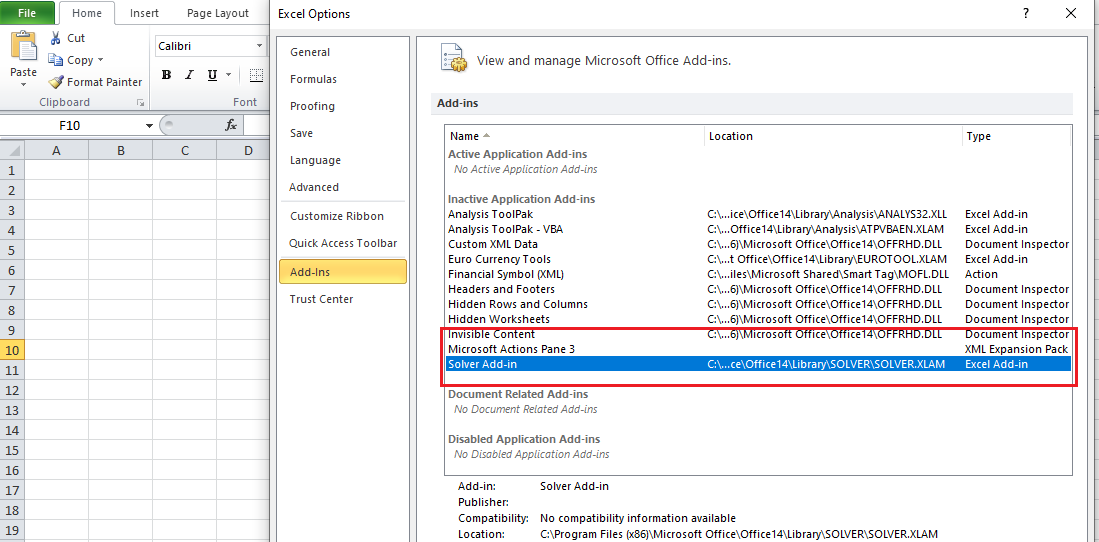This screenshot has width=1099, height=542.
Task: Click the Paste clipboard icon
Action: 23,47
